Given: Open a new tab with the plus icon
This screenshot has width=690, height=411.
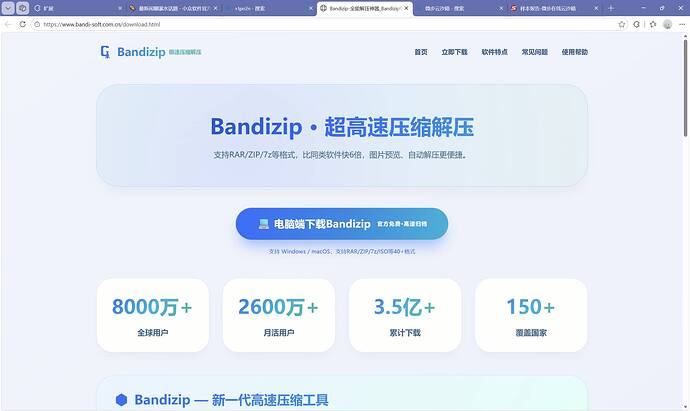Looking at the screenshot, I should pos(611,8).
